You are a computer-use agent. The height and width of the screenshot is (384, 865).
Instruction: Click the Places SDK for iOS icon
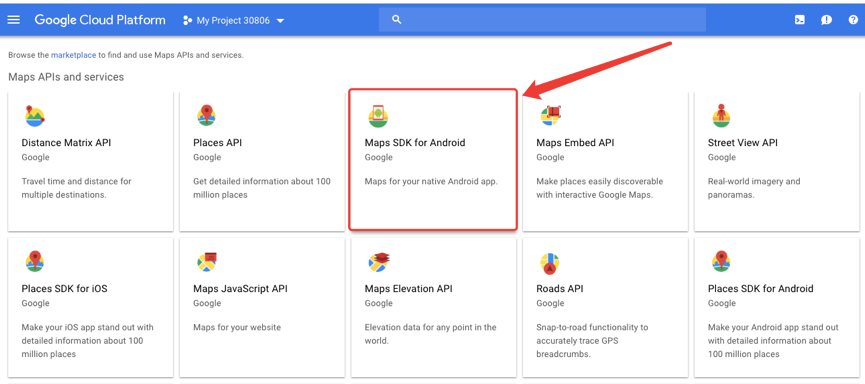pos(35,261)
